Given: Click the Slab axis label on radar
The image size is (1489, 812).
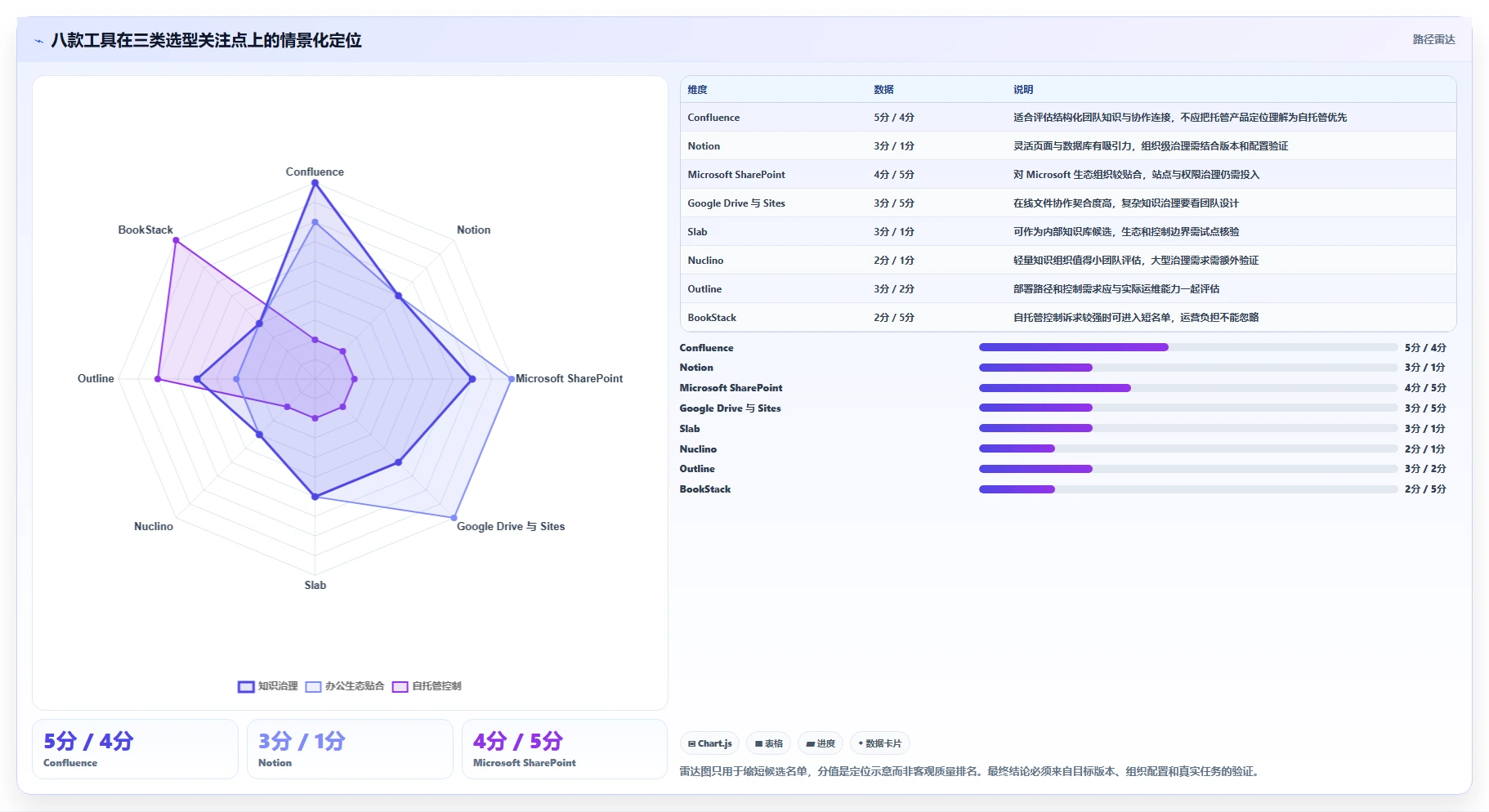Looking at the screenshot, I should click(x=315, y=586).
